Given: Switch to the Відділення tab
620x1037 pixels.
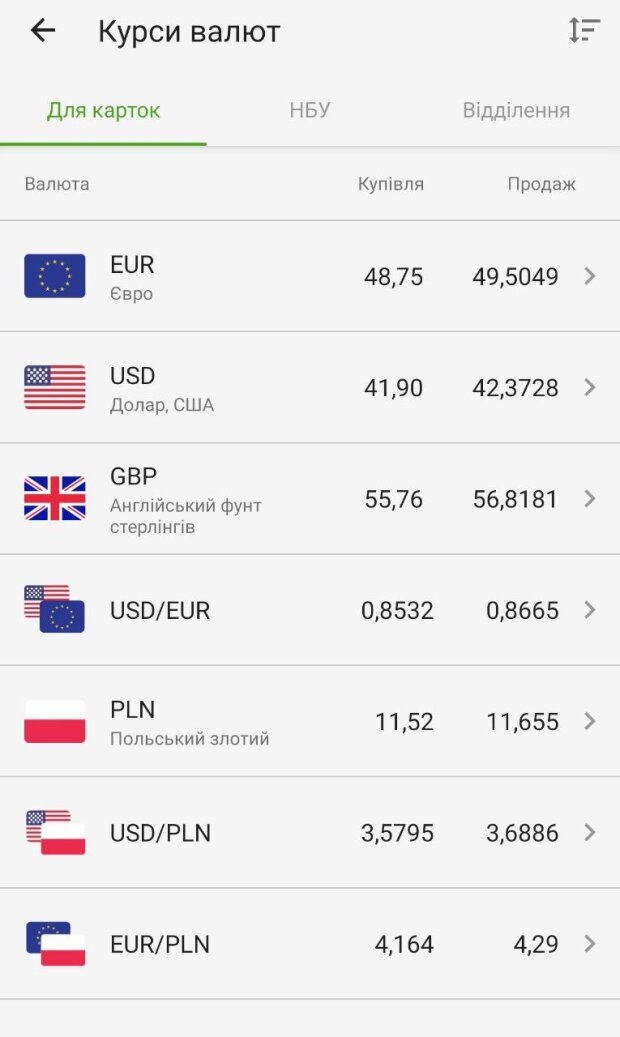Looking at the screenshot, I should 516,110.
